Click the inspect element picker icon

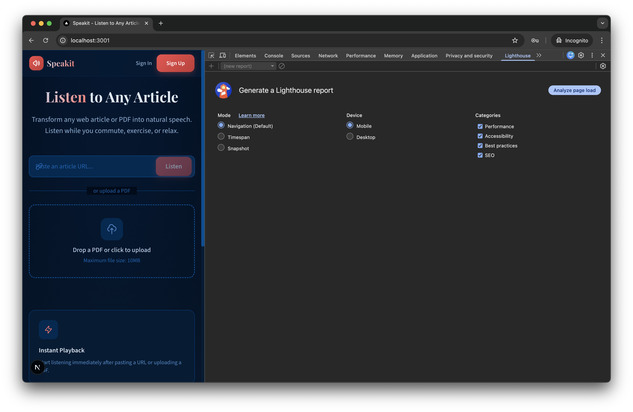[212, 56]
